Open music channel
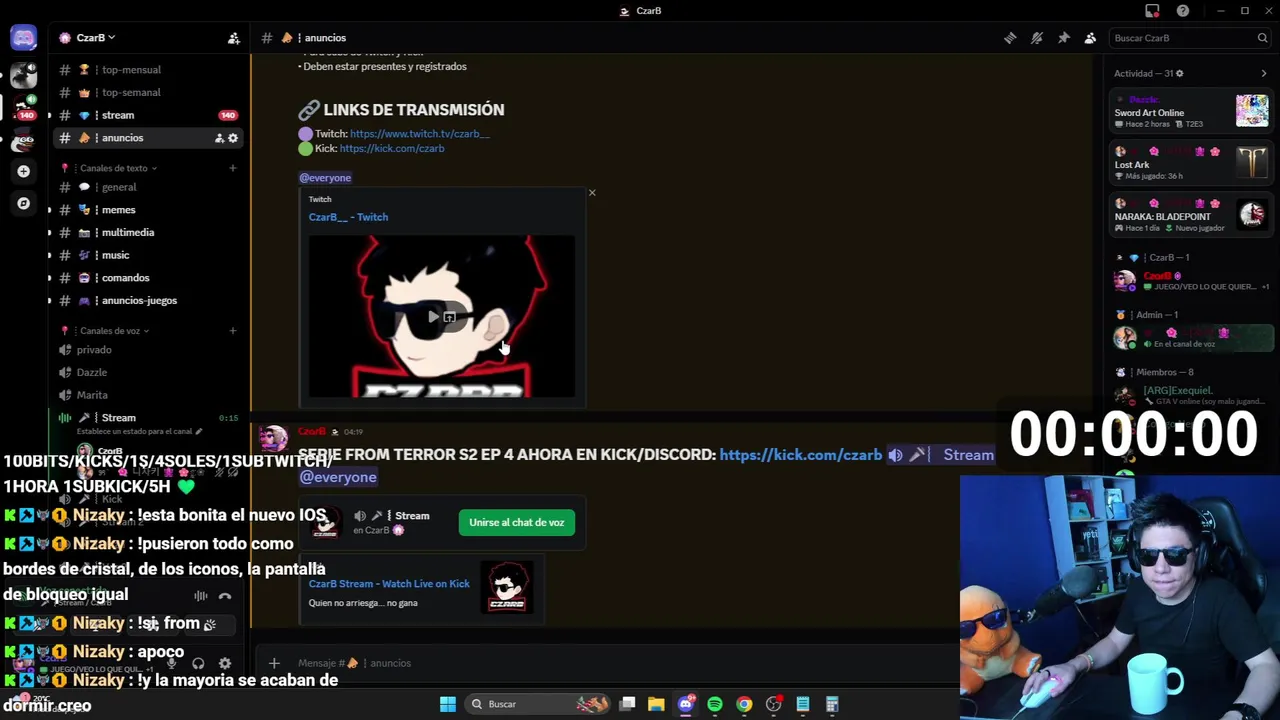 point(148,255)
